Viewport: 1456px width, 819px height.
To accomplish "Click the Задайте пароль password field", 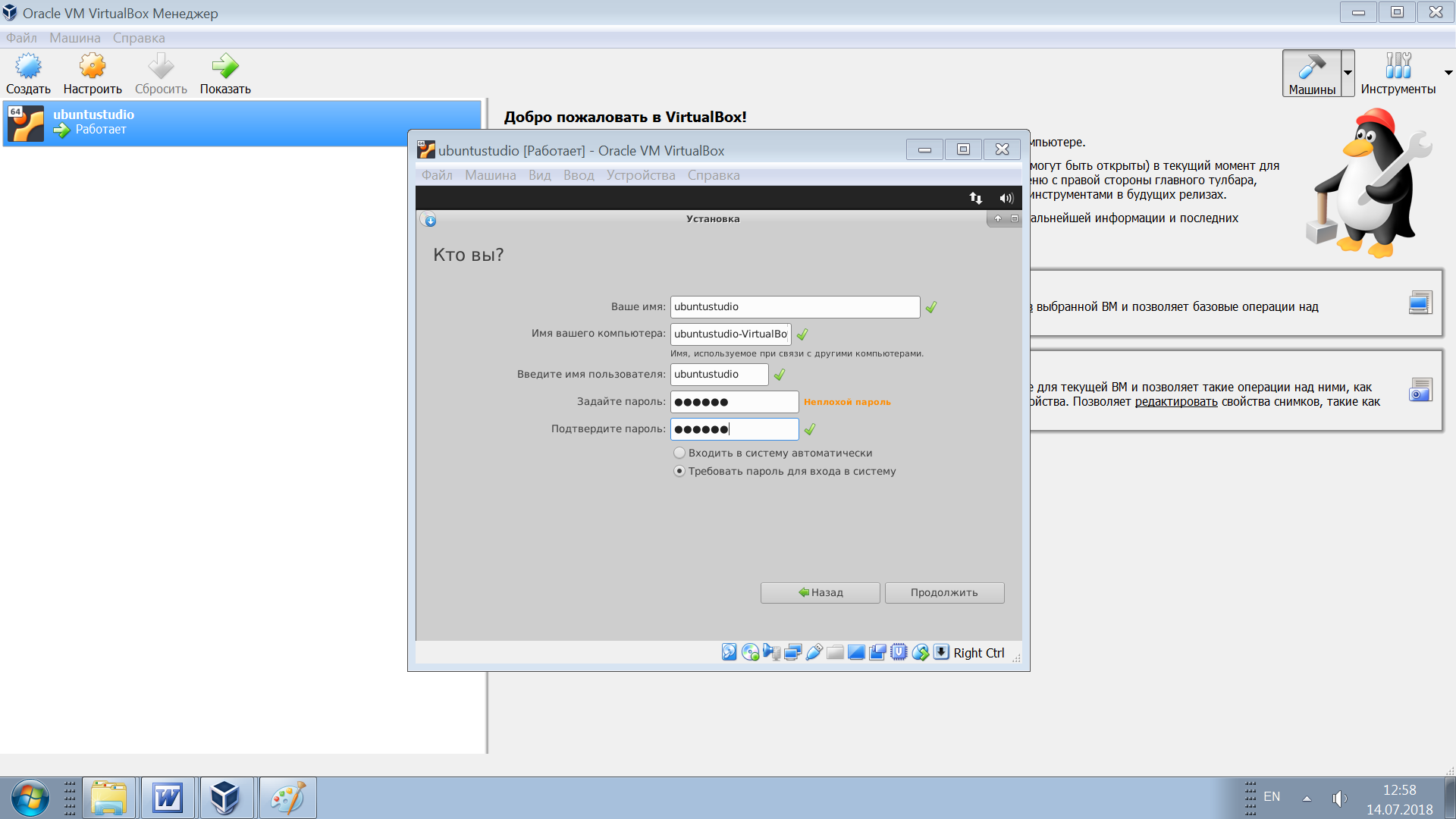I will [734, 402].
